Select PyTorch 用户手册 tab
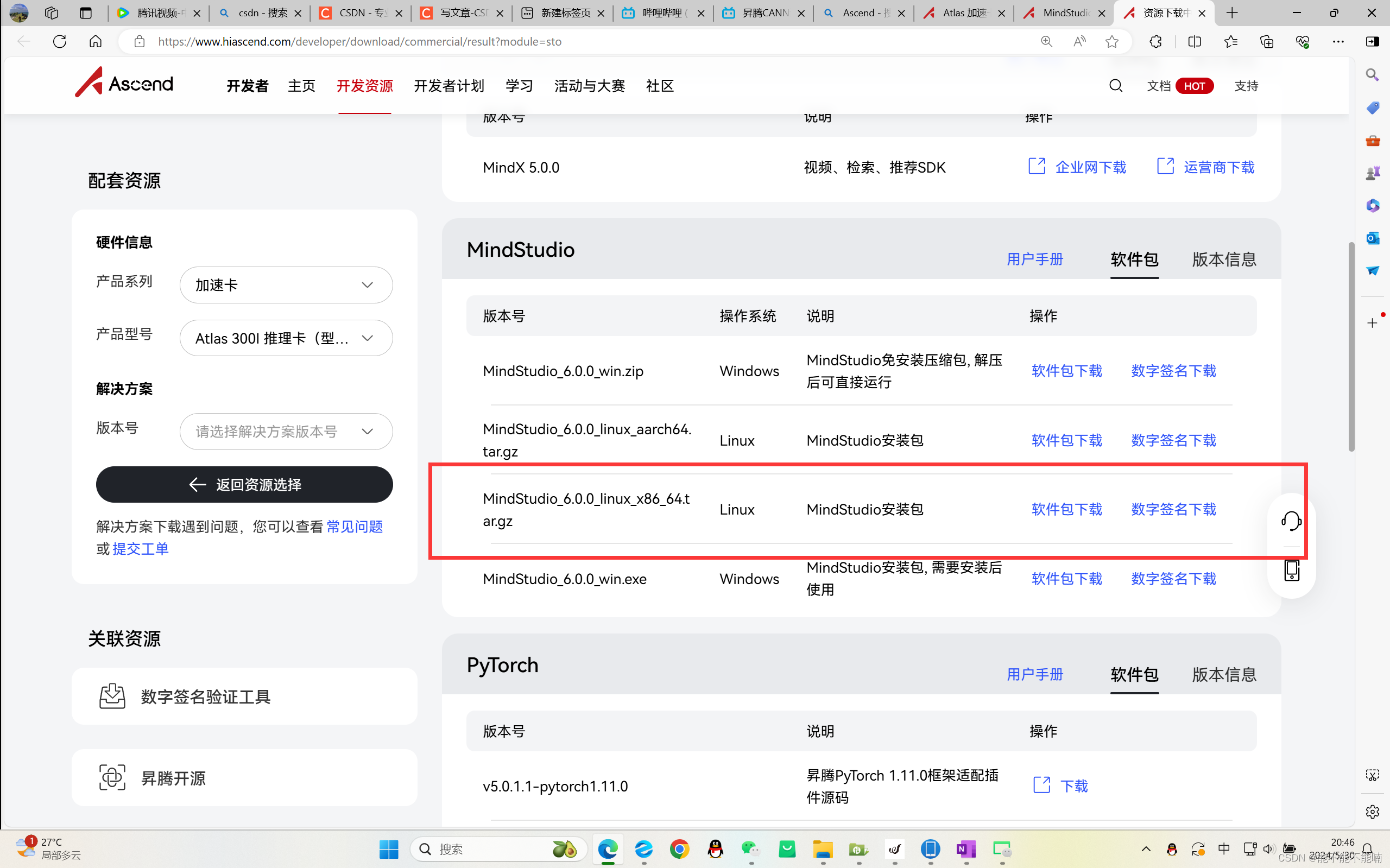This screenshot has height=868, width=1390. click(1034, 675)
